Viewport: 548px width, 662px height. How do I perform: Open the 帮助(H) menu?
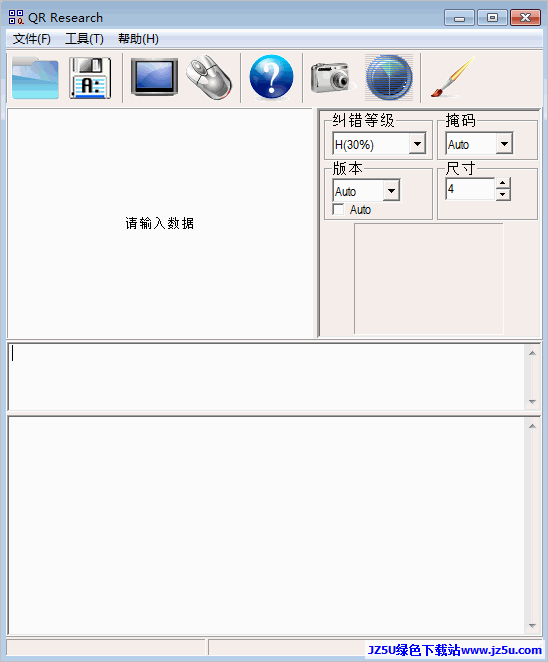(x=138, y=39)
